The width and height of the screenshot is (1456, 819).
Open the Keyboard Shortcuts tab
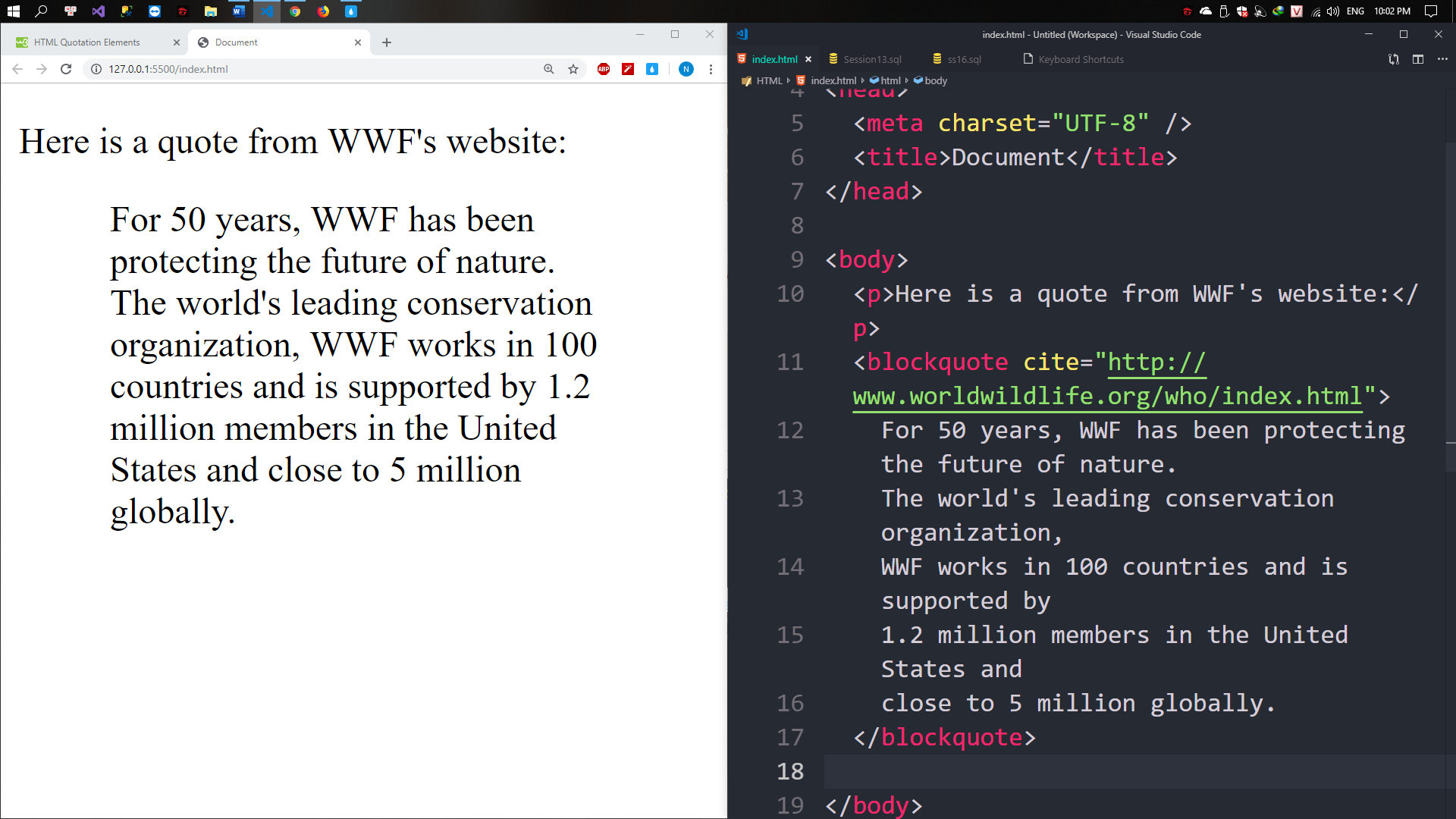pos(1080,59)
